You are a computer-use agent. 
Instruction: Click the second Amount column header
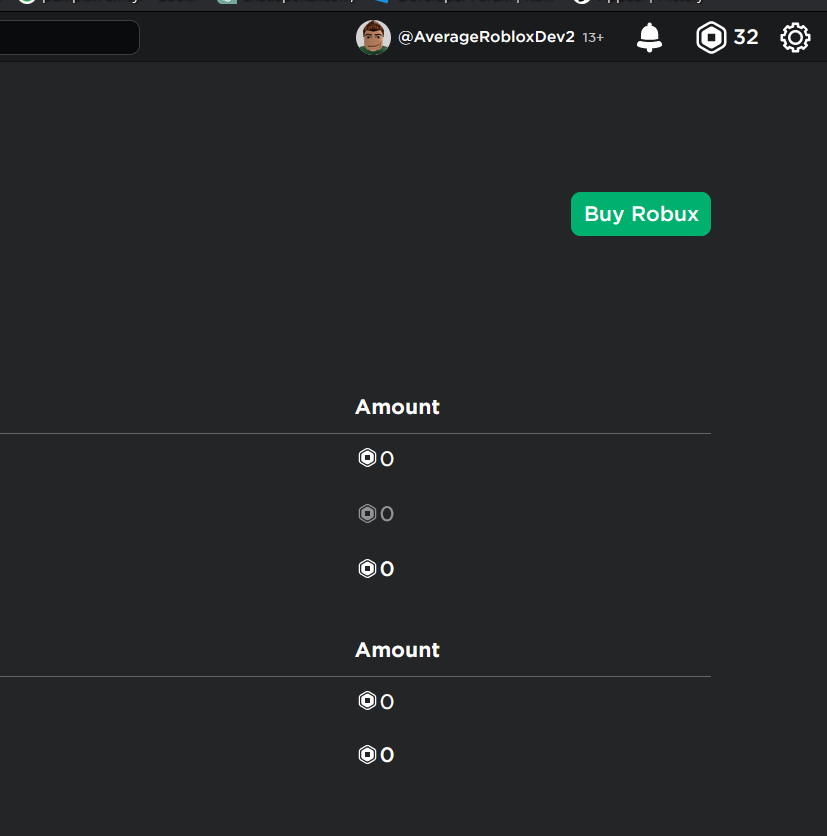pyautogui.click(x=397, y=650)
